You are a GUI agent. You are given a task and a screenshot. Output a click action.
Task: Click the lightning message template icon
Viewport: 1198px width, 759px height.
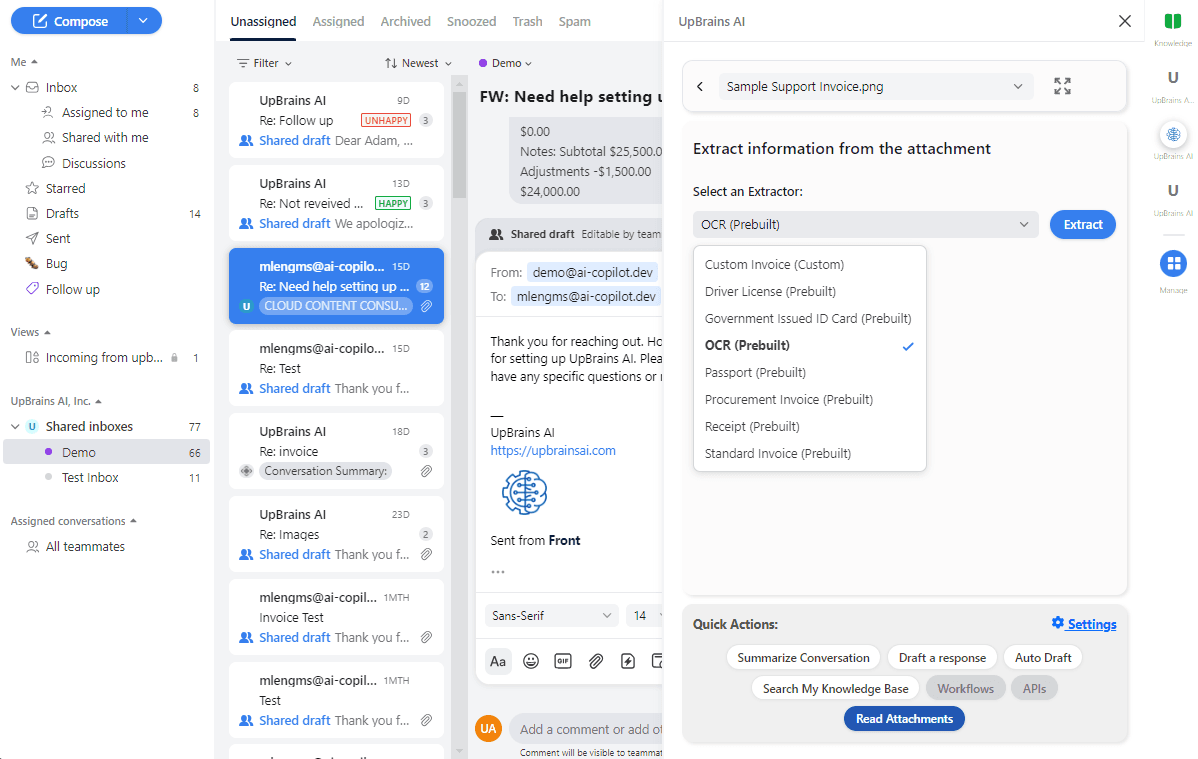pyautogui.click(x=628, y=661)
